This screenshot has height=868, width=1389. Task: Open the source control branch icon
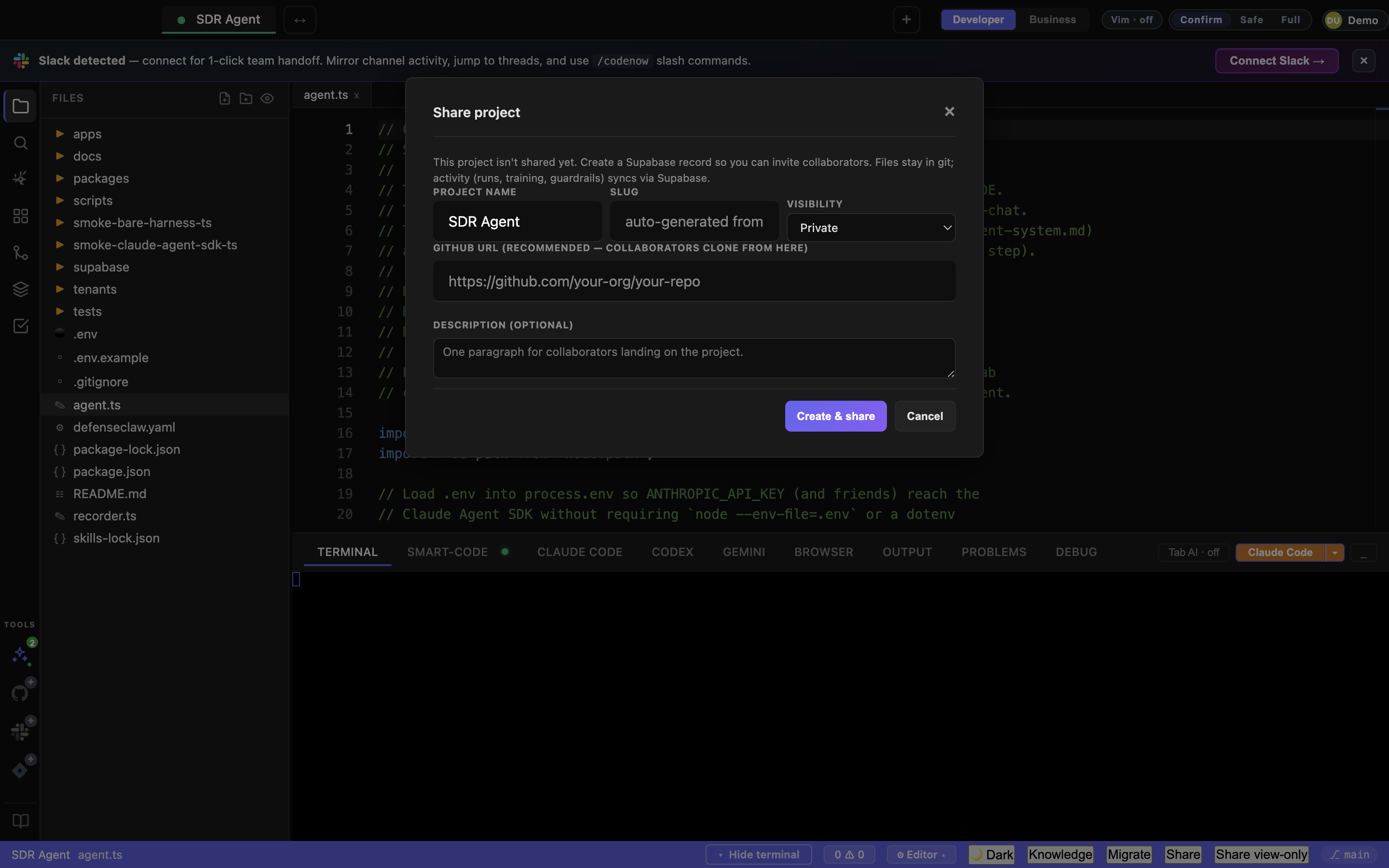(x=20, y=253)
